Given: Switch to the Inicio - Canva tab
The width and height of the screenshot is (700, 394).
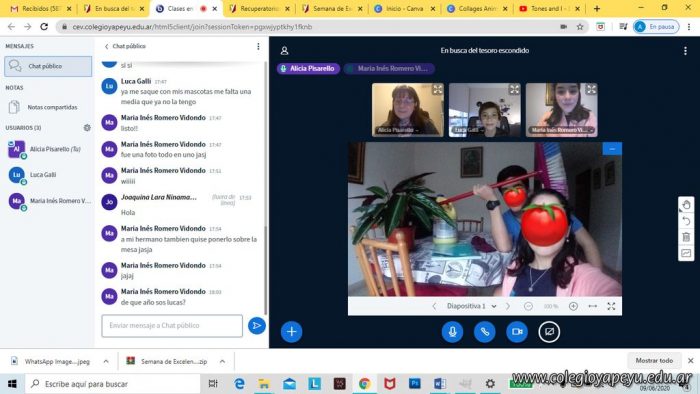Looking at the screenshot, I should [404, 8].
